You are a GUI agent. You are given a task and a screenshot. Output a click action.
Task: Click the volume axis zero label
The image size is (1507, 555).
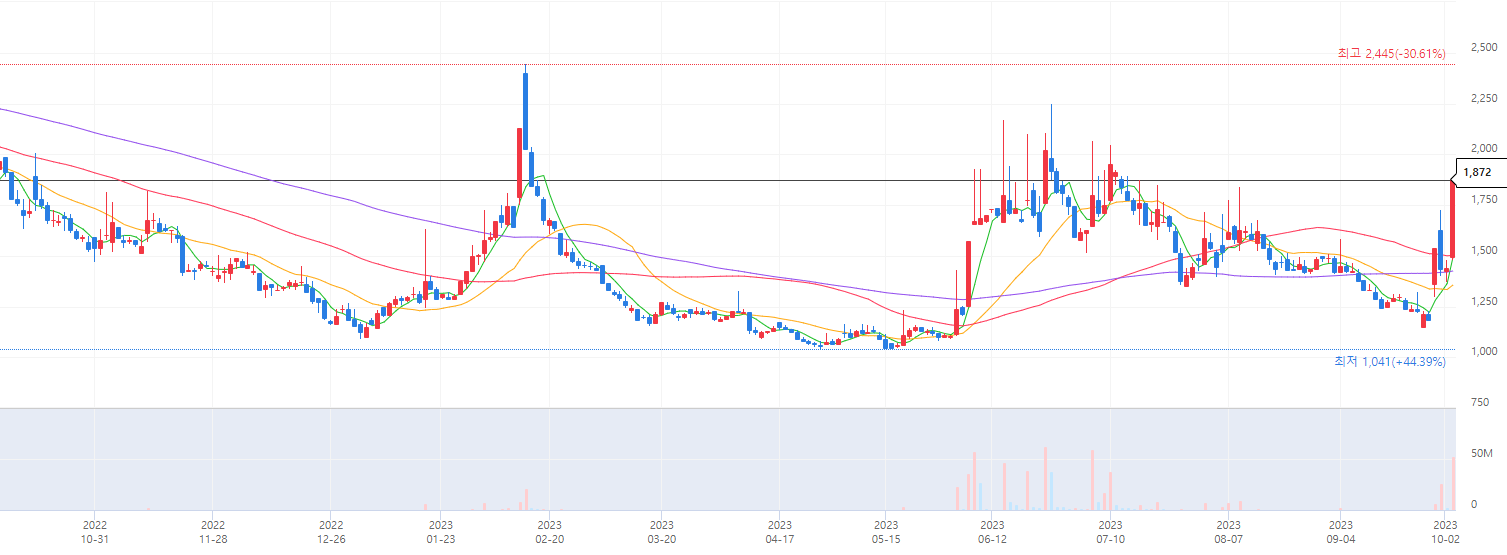(1474, 504)
